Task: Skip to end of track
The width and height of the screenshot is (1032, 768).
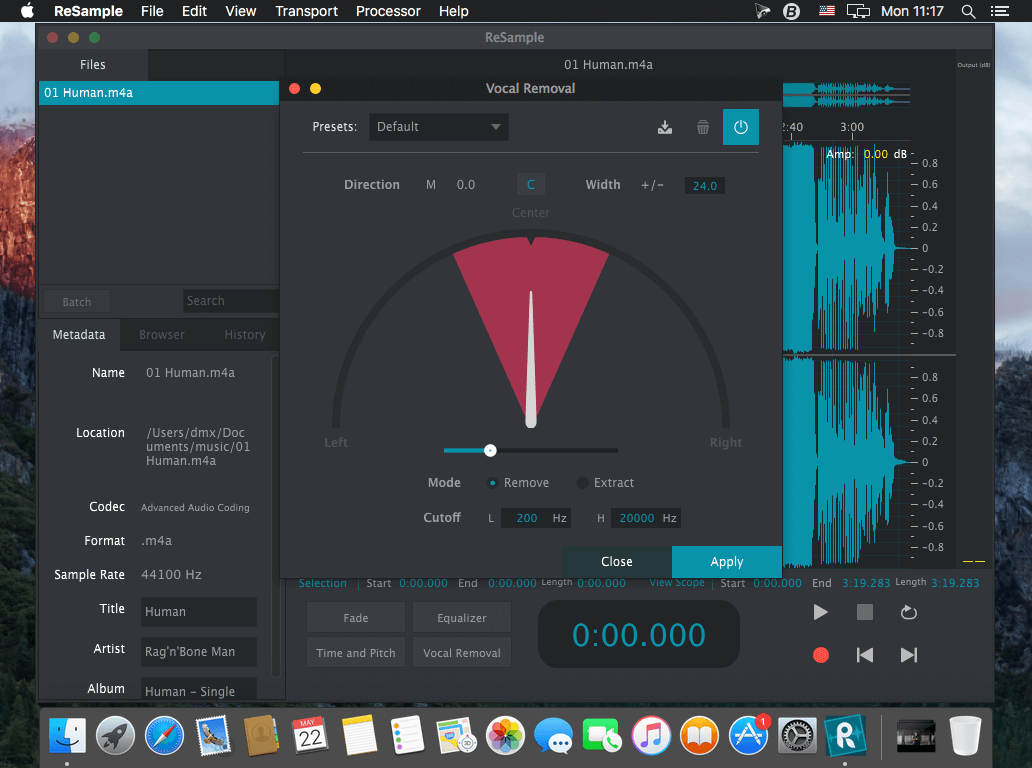Action: tap(909, 655)
